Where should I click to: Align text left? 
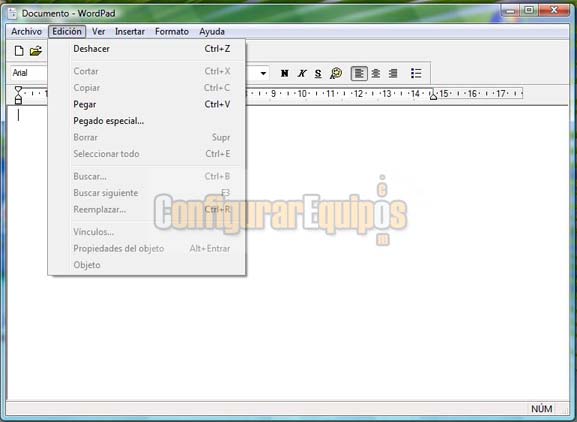click(x=359, y=73)
